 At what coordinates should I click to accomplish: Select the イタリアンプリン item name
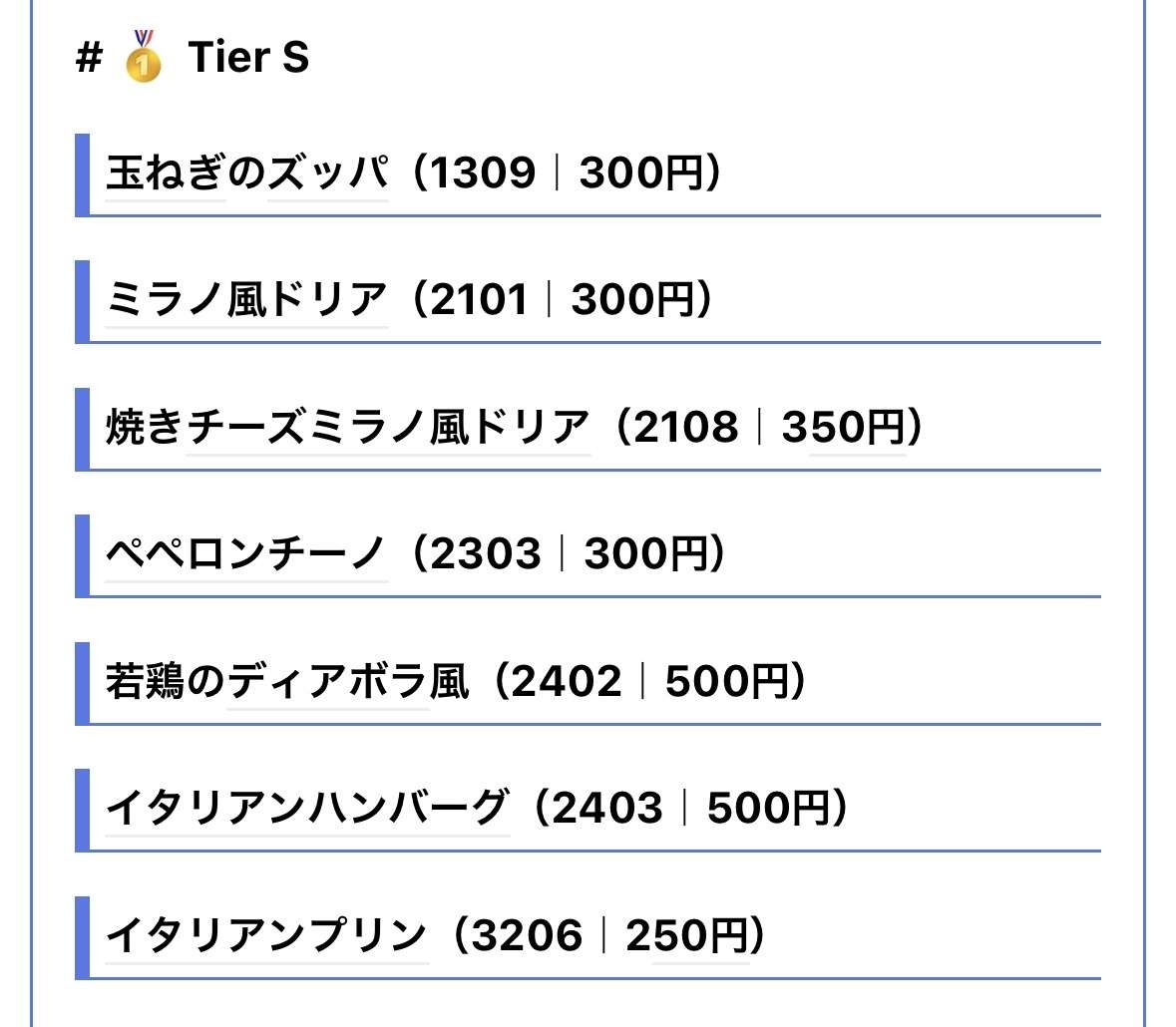tap(266, 936)
